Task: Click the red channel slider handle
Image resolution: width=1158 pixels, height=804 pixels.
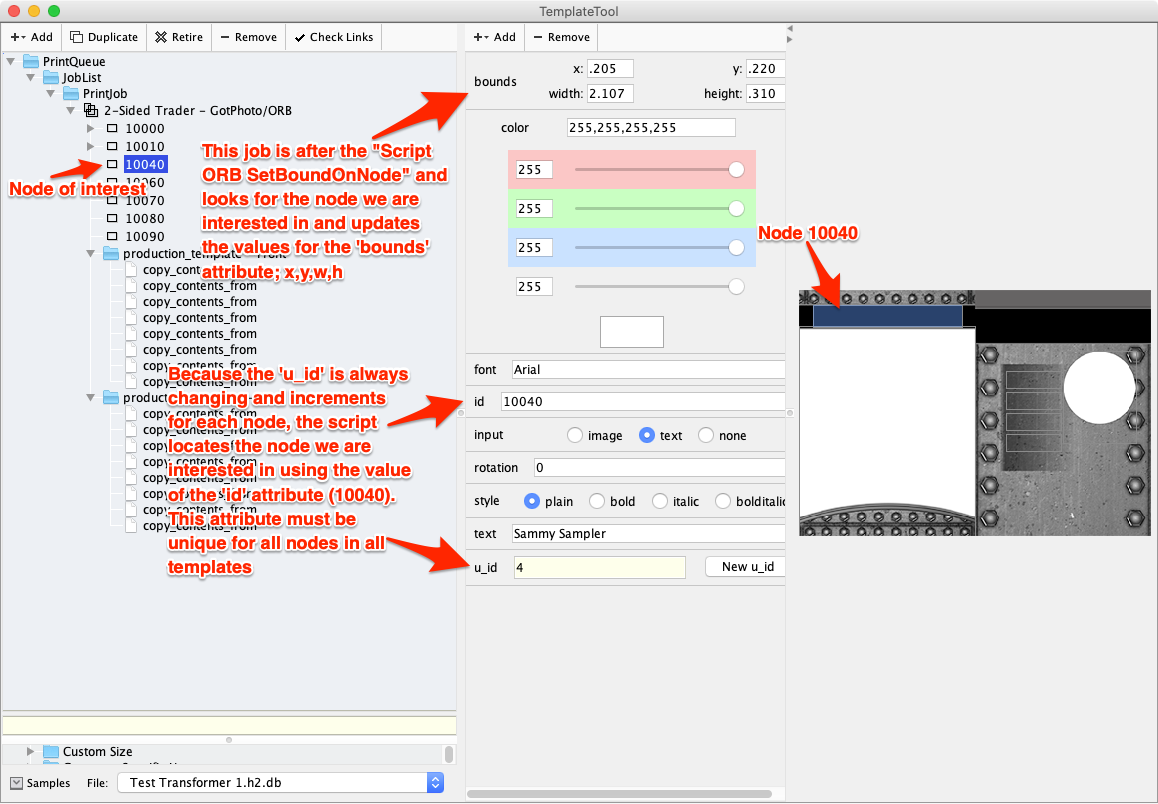Action: pyautogui.click(x=736, y=170)
